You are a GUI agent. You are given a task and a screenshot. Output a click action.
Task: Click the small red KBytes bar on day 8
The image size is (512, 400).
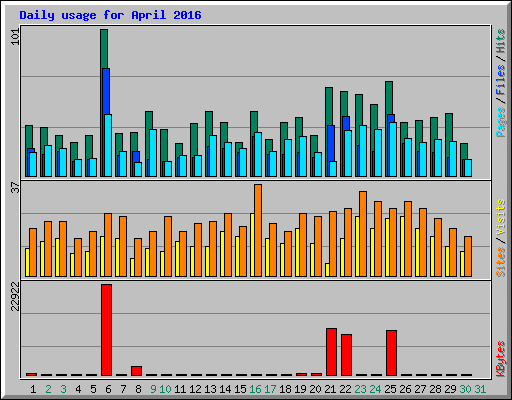[136, 371]
